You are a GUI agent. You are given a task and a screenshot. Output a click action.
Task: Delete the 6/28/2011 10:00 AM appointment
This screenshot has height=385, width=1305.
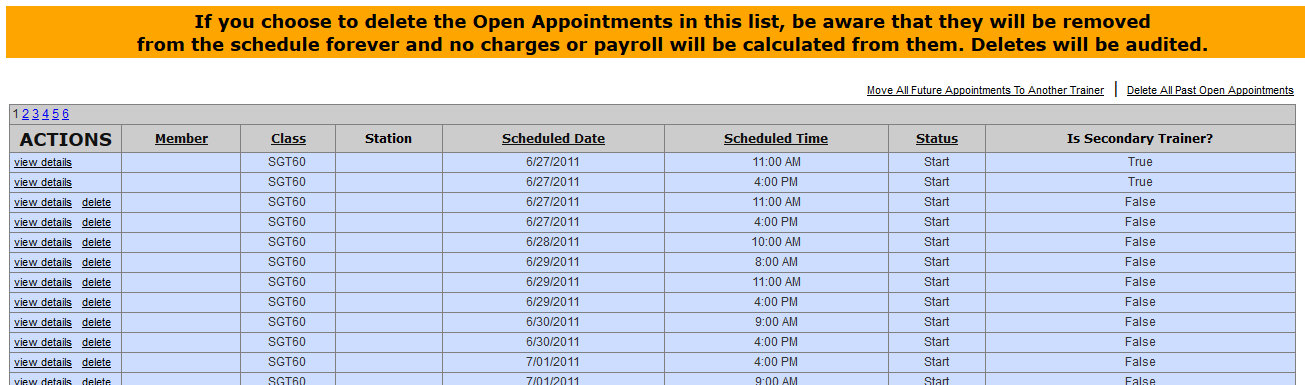coord(96,242)
